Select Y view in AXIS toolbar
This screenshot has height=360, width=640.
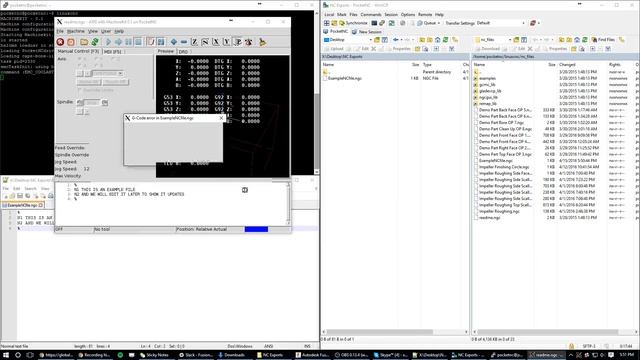click(227, 42)
